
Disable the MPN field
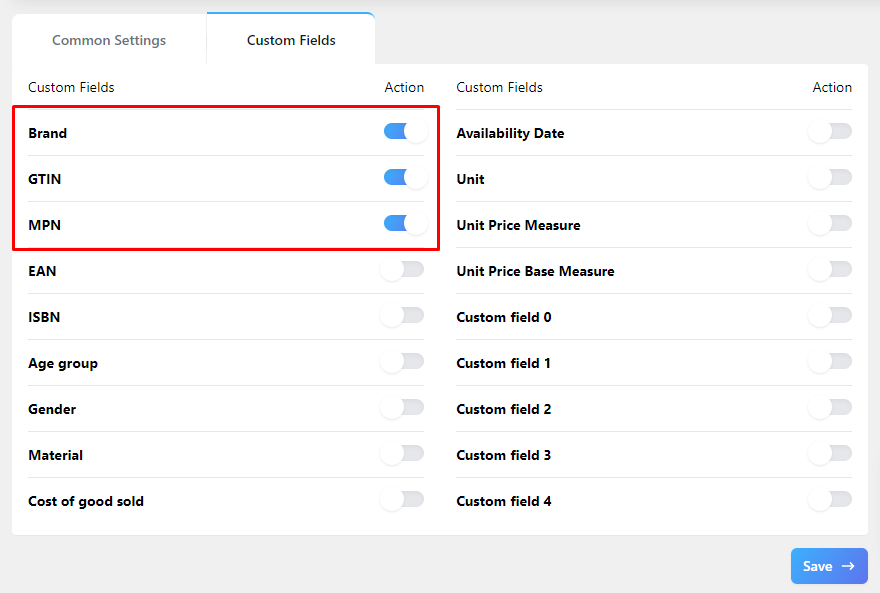point(405,223)
